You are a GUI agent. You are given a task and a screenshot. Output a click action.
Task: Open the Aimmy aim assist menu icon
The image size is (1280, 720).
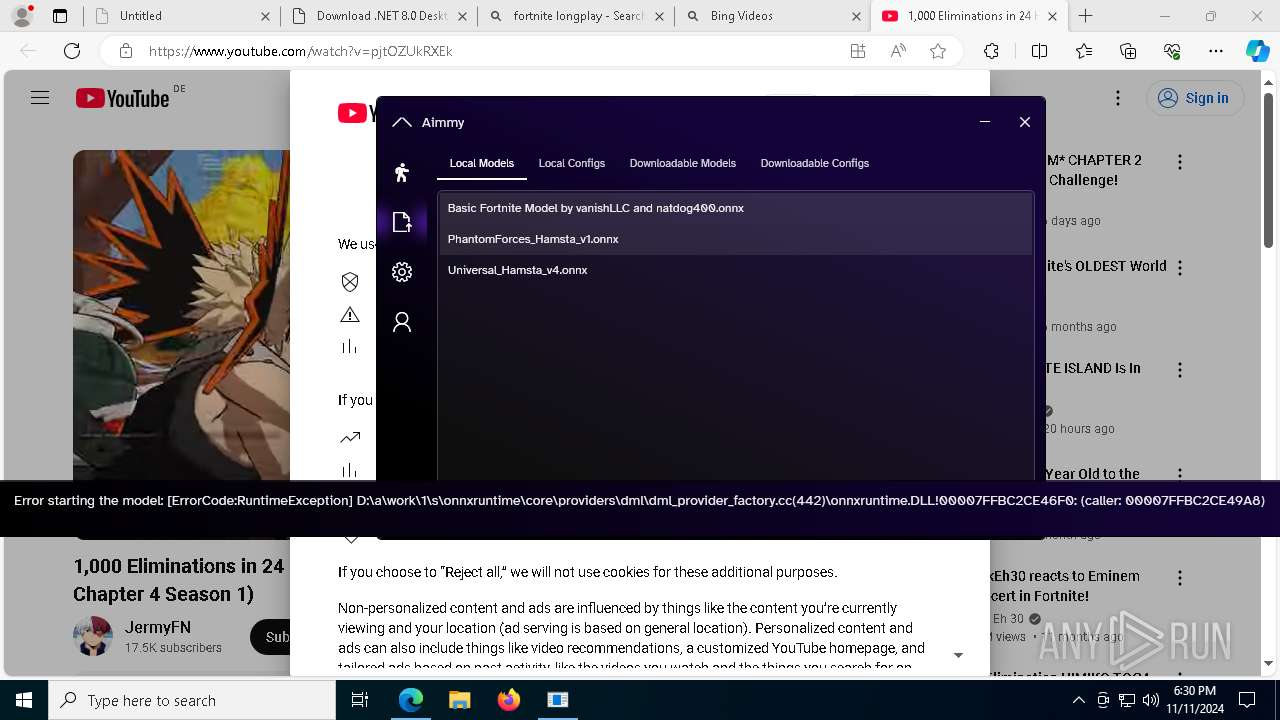coord(402,172)
